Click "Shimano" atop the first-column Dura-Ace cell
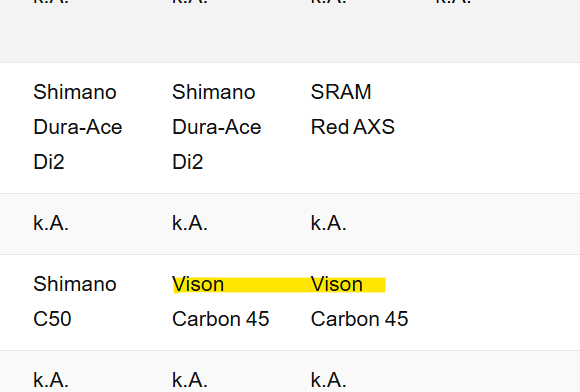 (75, 92)
